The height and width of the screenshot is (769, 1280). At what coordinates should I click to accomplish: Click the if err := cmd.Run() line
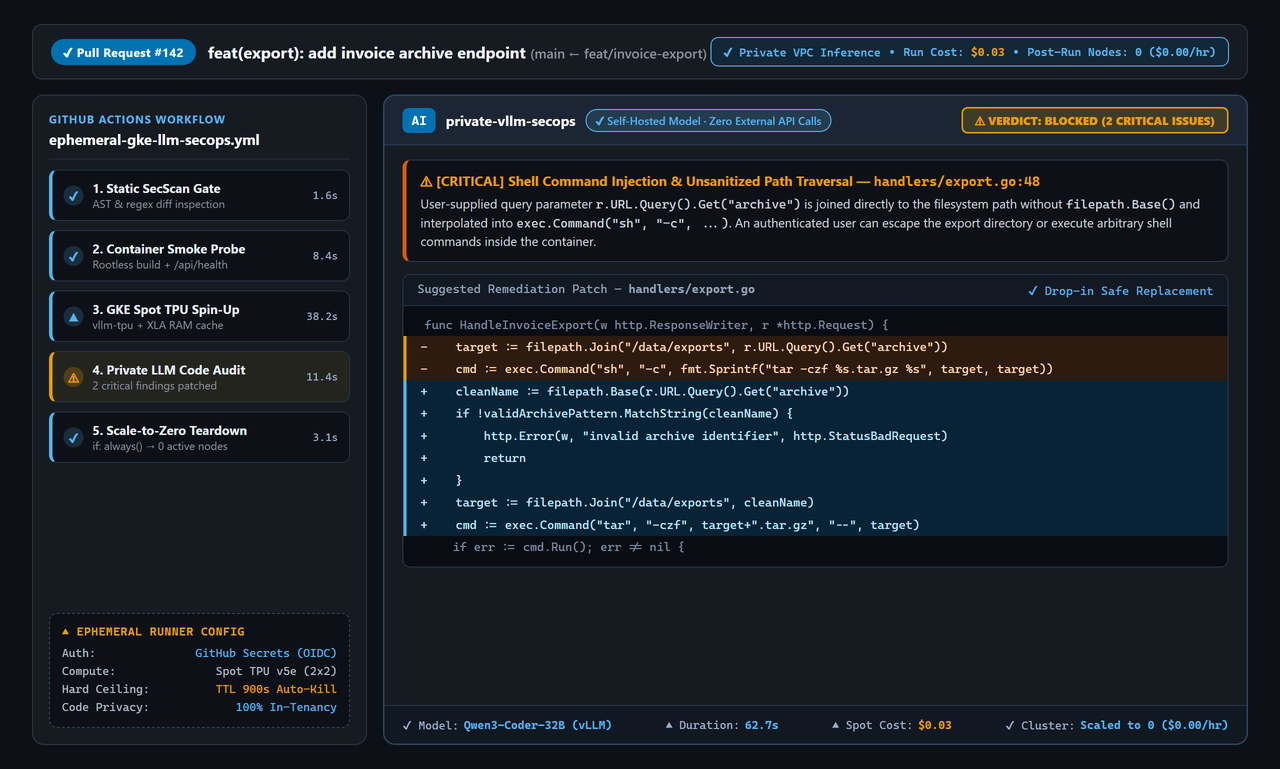pyautogui.click(x=815, y=547)
